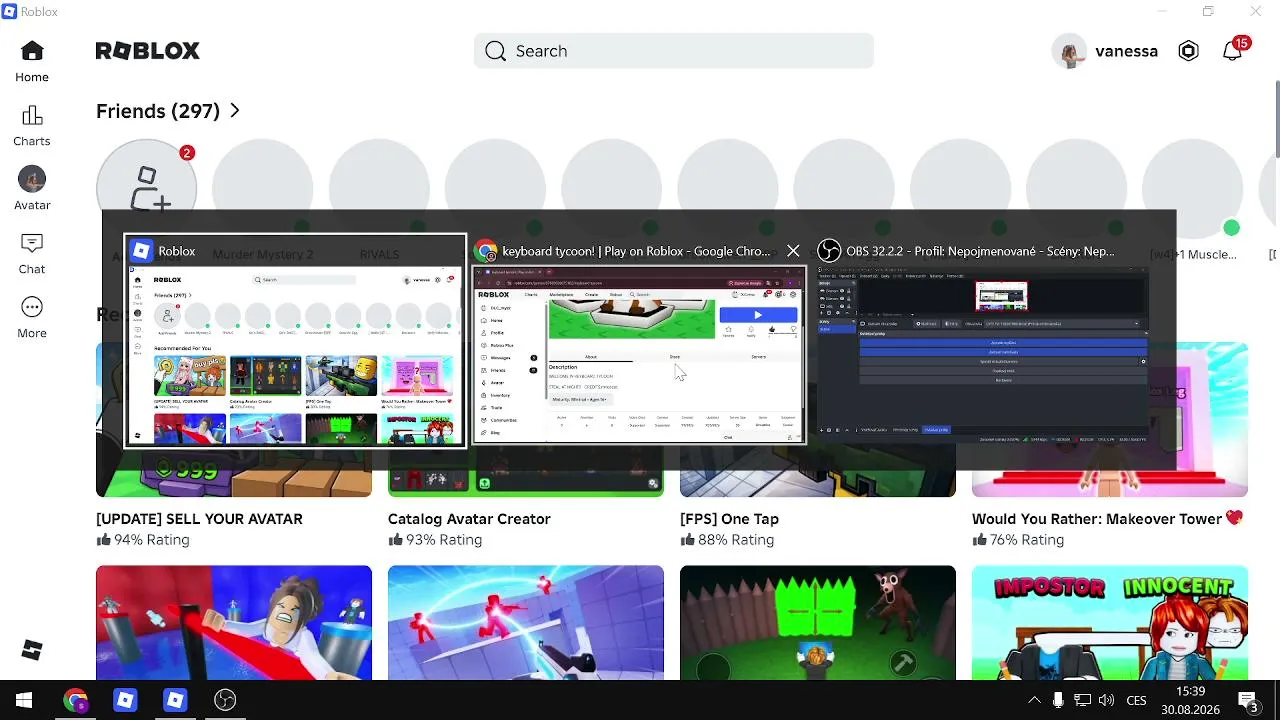
Task: Open the [FPS] One Tap title
Action: tap(729, 519)
